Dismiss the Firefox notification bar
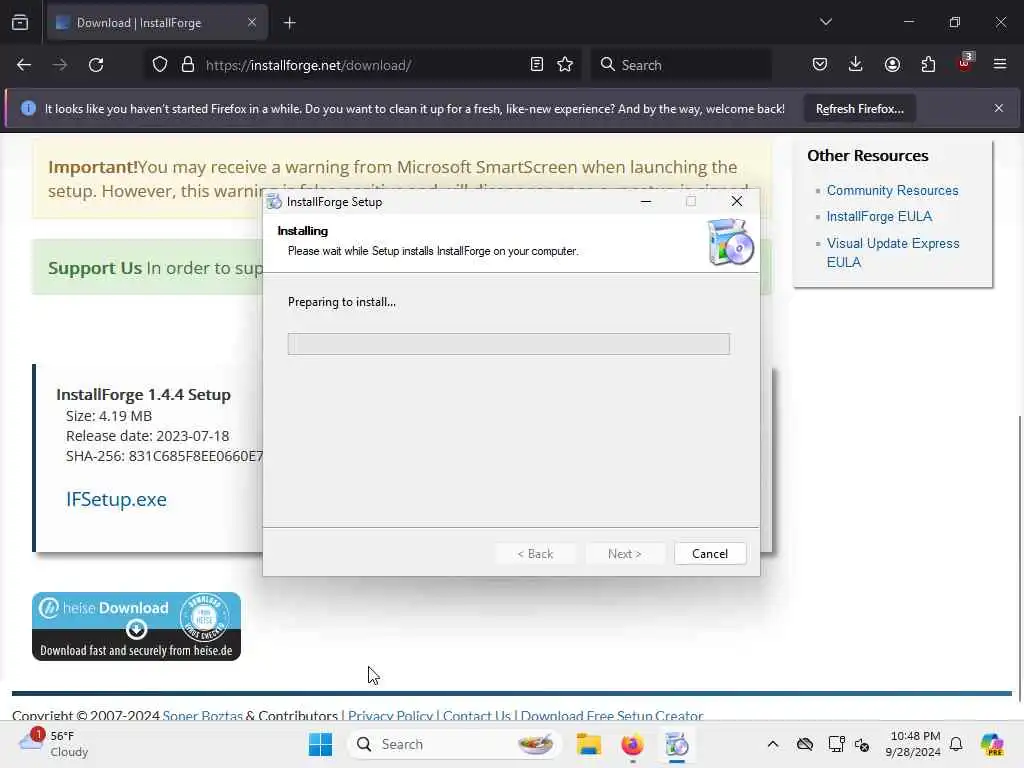Screen dimensions: 1024x768 999,108
